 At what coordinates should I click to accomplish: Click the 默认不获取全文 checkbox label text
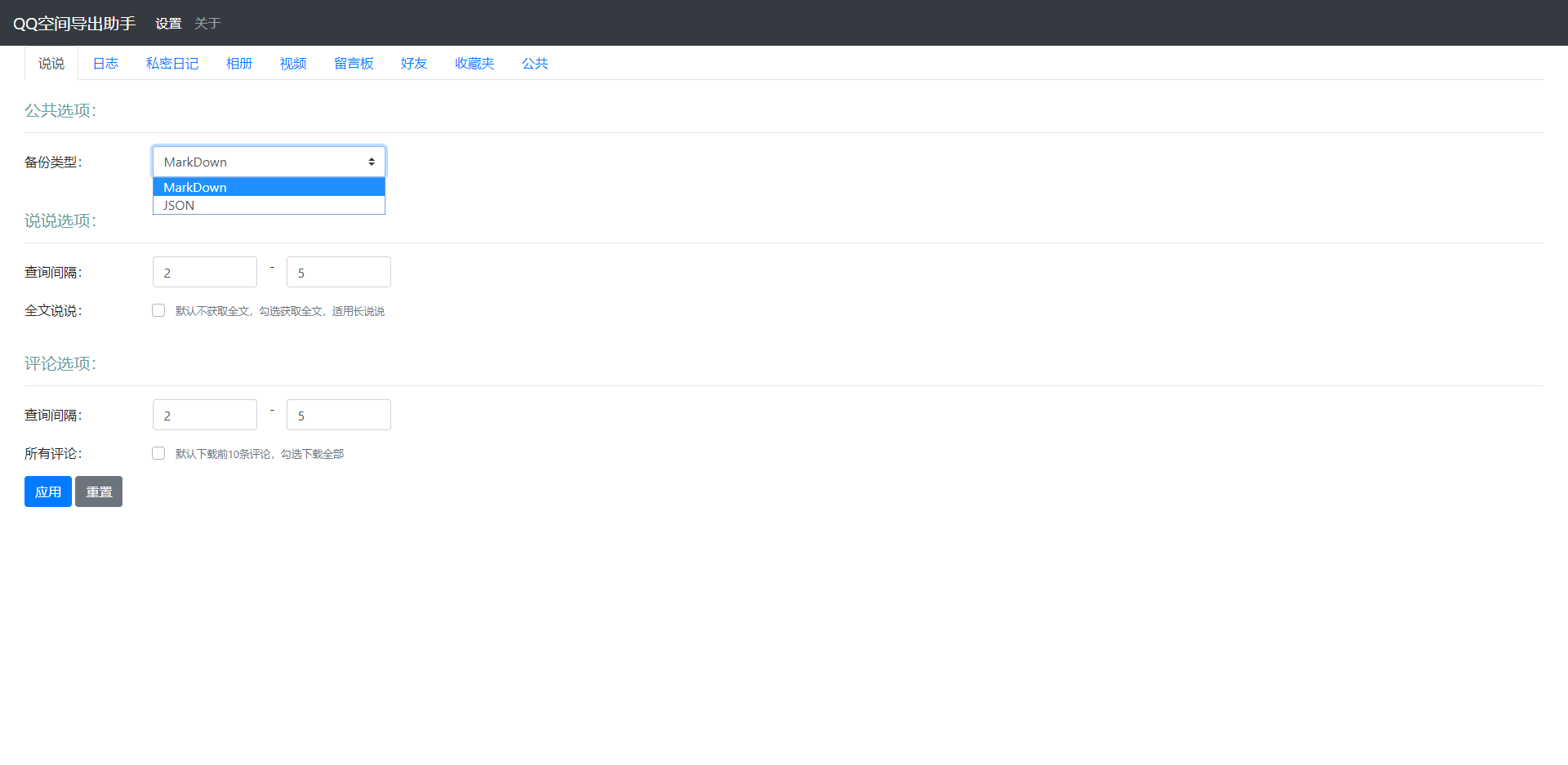click(x=280, y=311)
